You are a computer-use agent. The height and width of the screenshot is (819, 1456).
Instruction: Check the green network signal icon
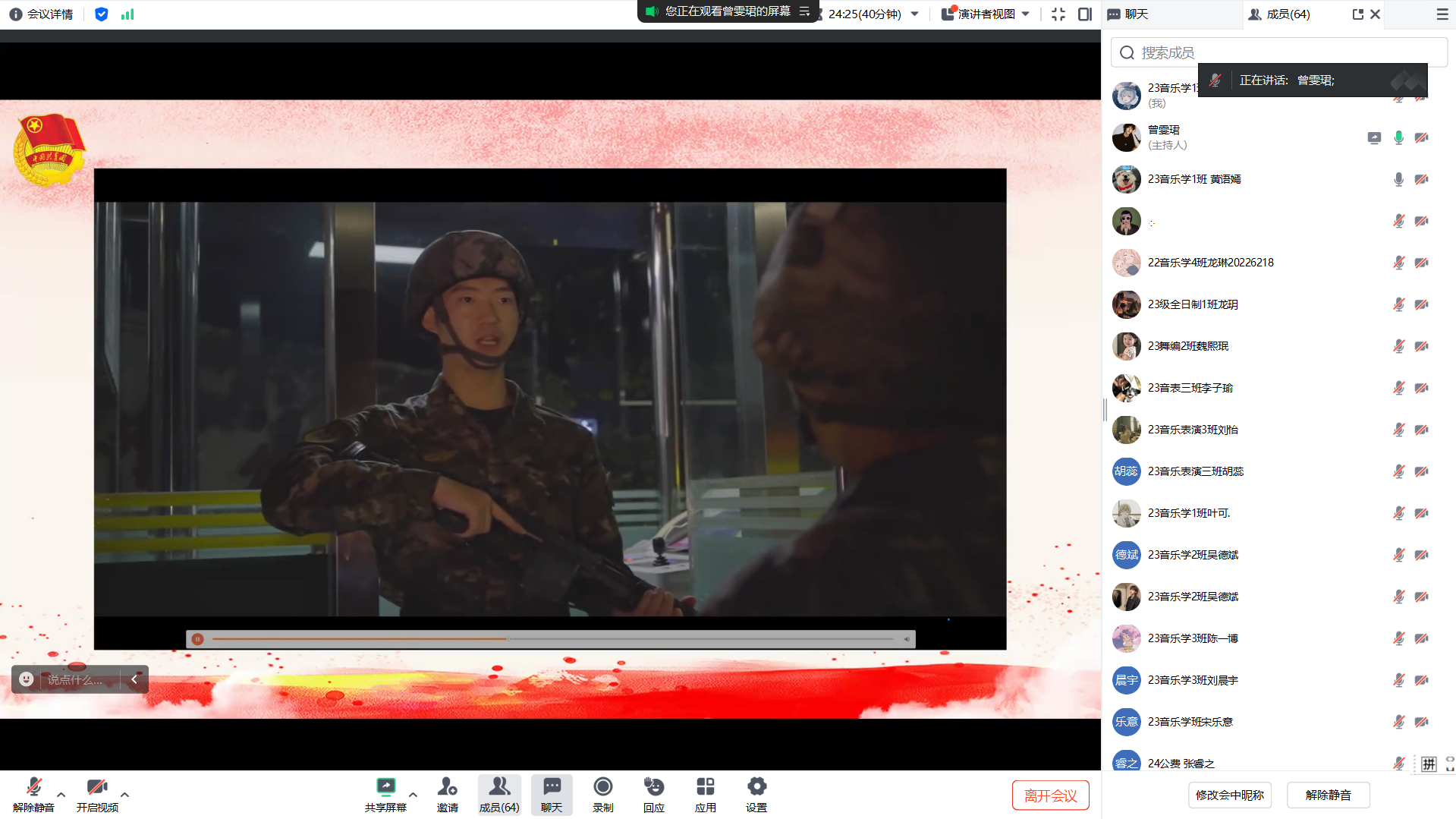point(127,14)
